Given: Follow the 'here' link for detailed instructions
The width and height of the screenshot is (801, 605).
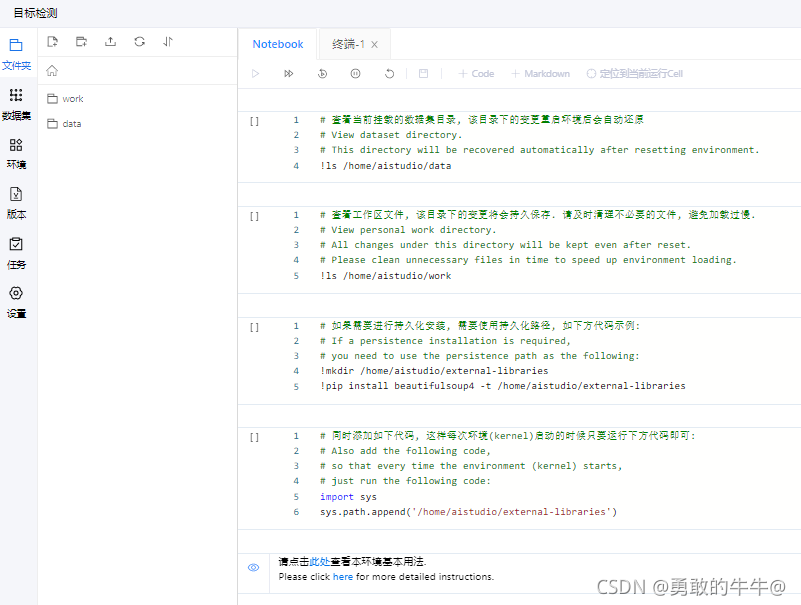Looking at the screenshot, I should (x=343, y=576).
